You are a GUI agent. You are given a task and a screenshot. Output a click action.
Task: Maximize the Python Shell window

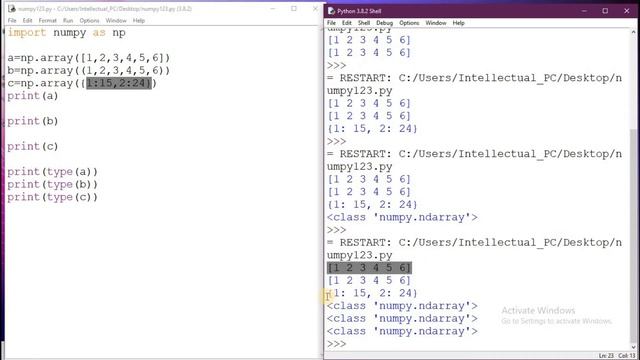[x=605, y=11]
